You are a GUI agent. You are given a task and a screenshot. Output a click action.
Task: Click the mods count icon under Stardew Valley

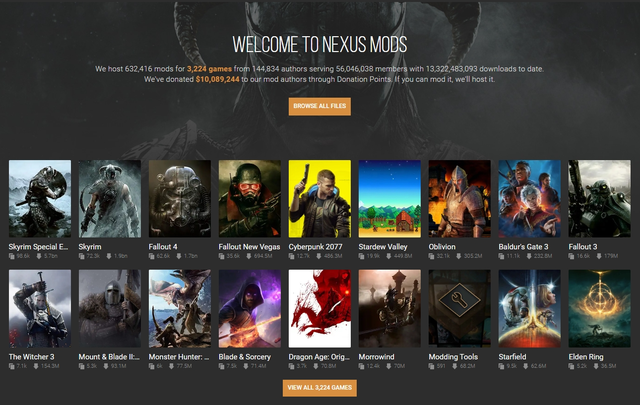point(362,256)
